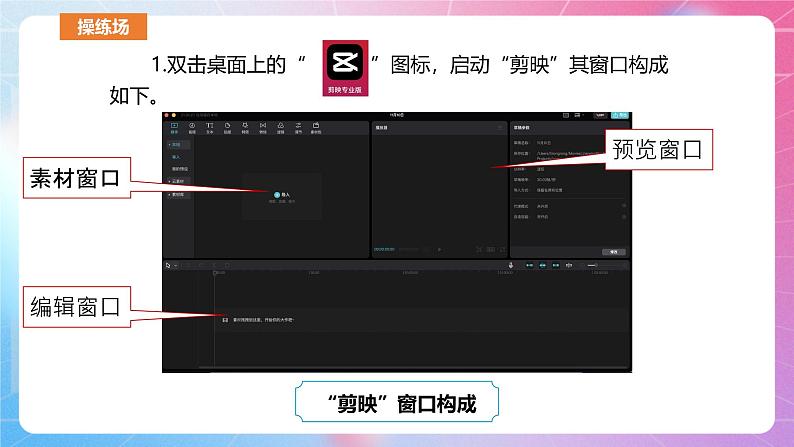This screenshot has width=794, height=447.
Task: Click the 导出 export button
Action: [620, 115]
